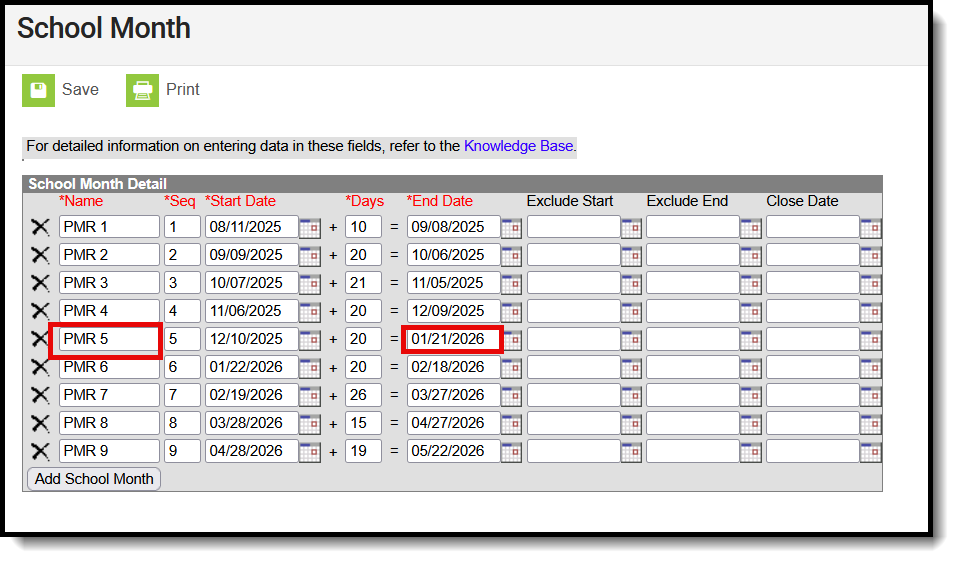Open End Date calendar for PMR 6

tap(511, 368)
